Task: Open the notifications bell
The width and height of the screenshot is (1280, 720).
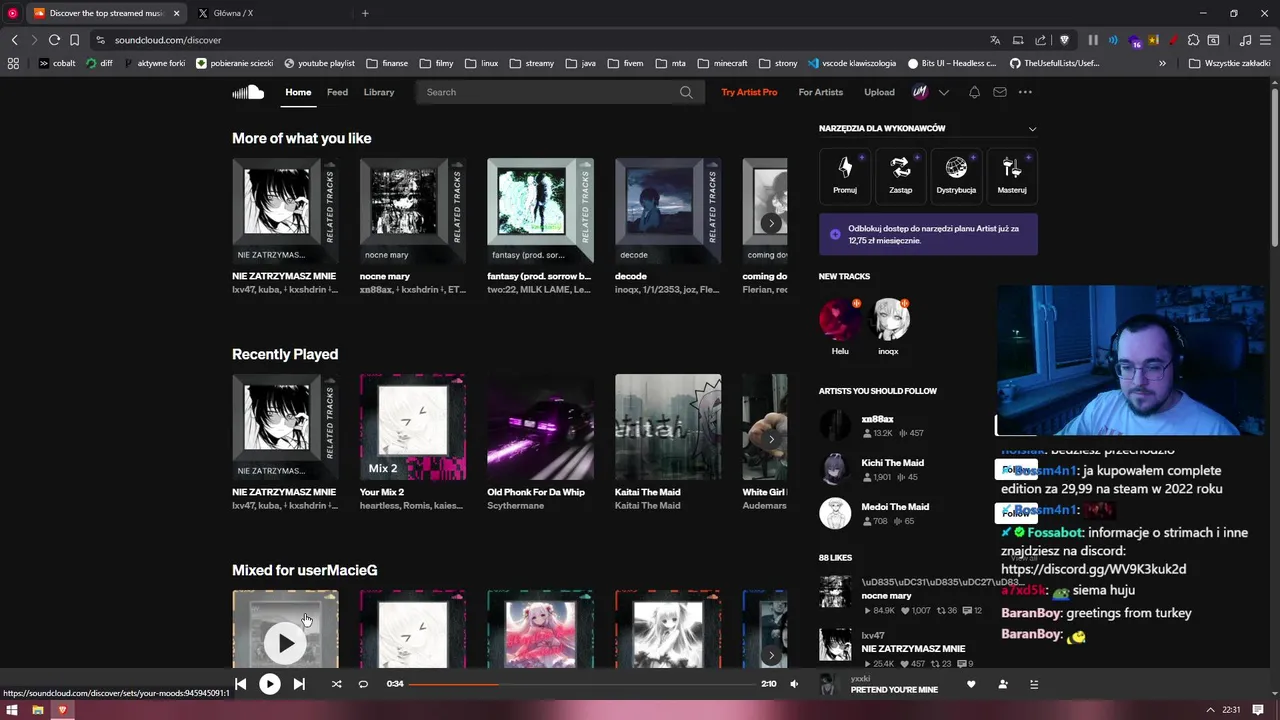Action: click(974, 92)
